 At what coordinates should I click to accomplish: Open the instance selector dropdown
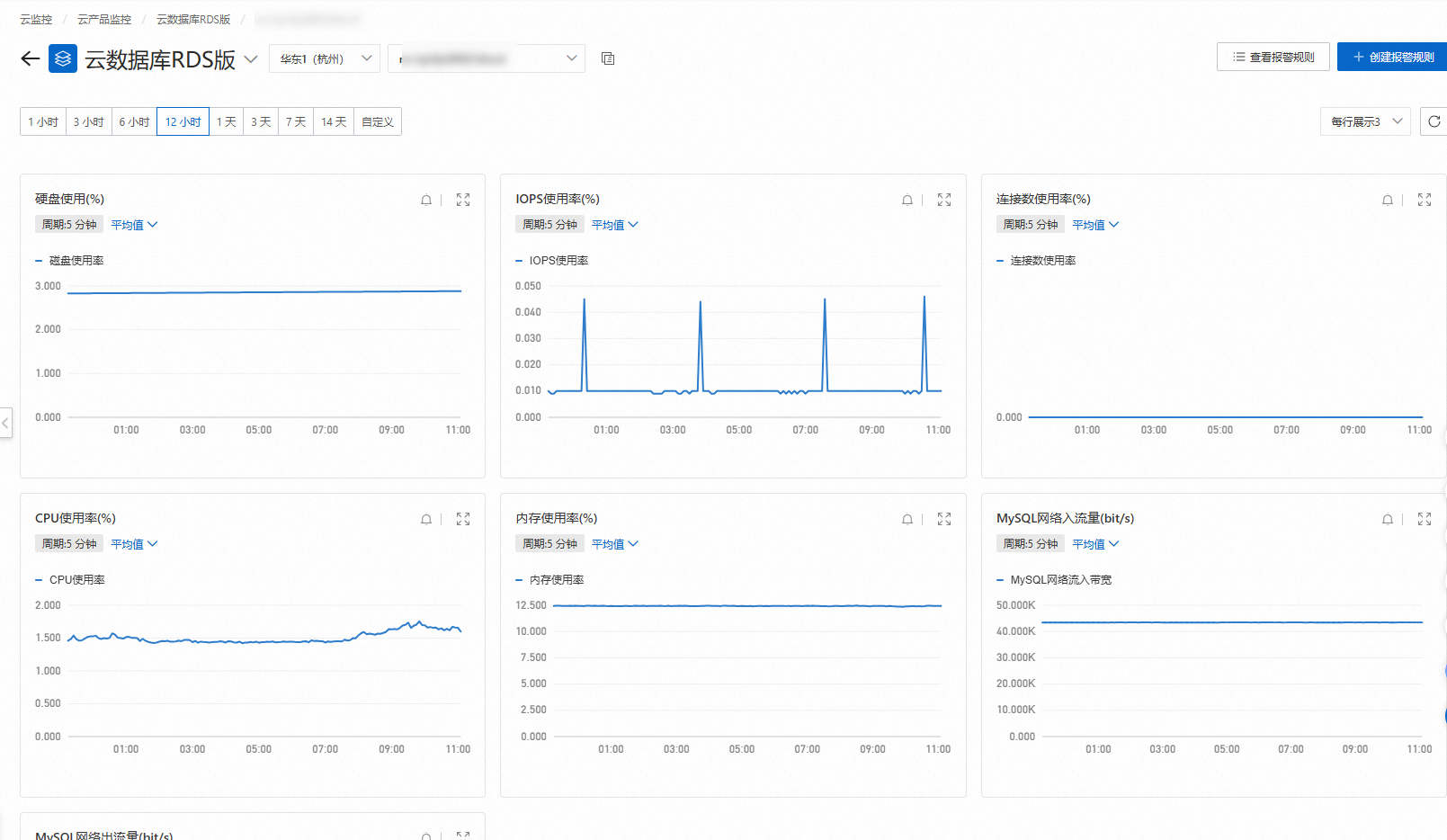487,58
